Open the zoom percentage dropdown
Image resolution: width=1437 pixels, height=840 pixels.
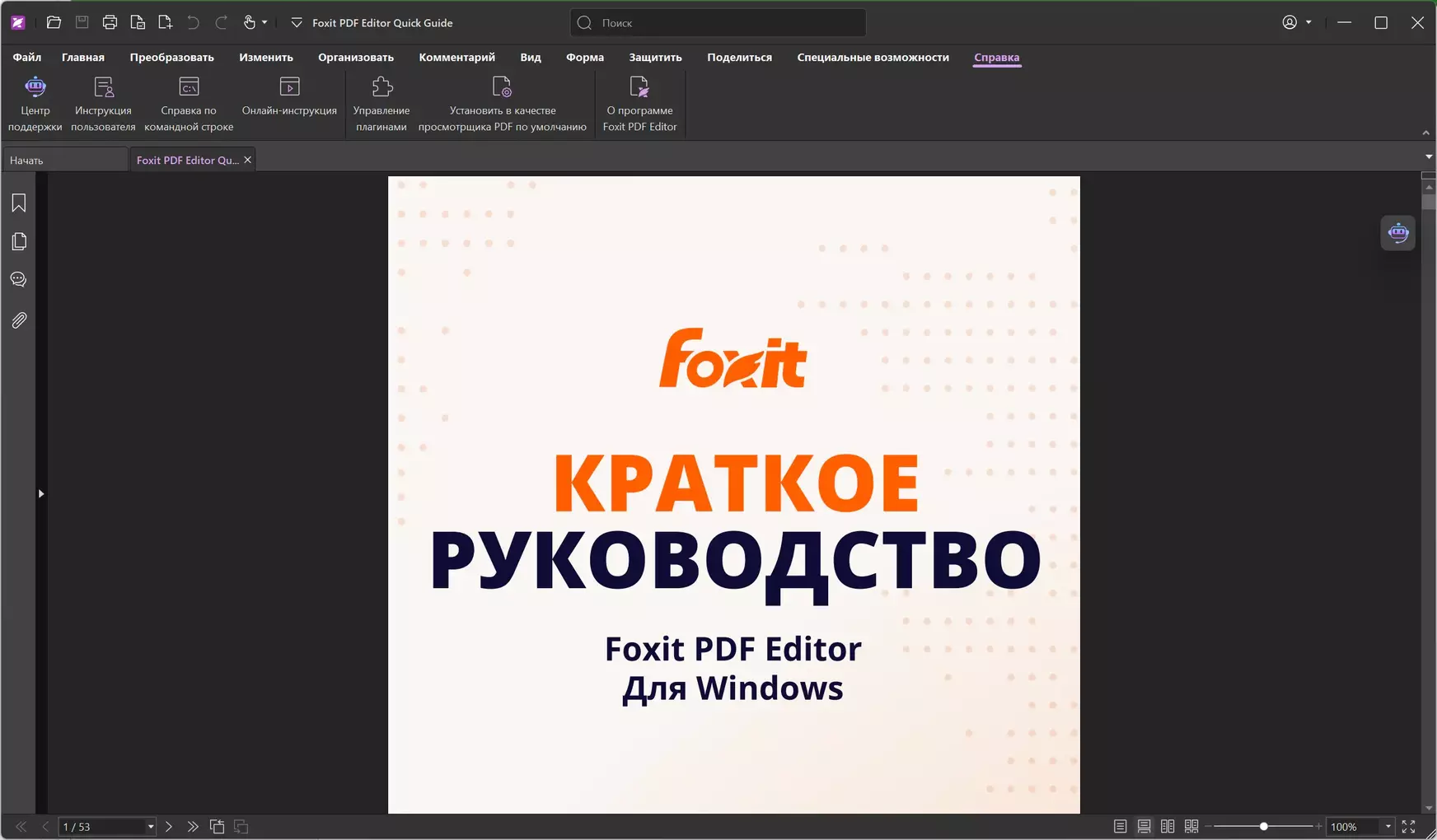pos(1388,826)
